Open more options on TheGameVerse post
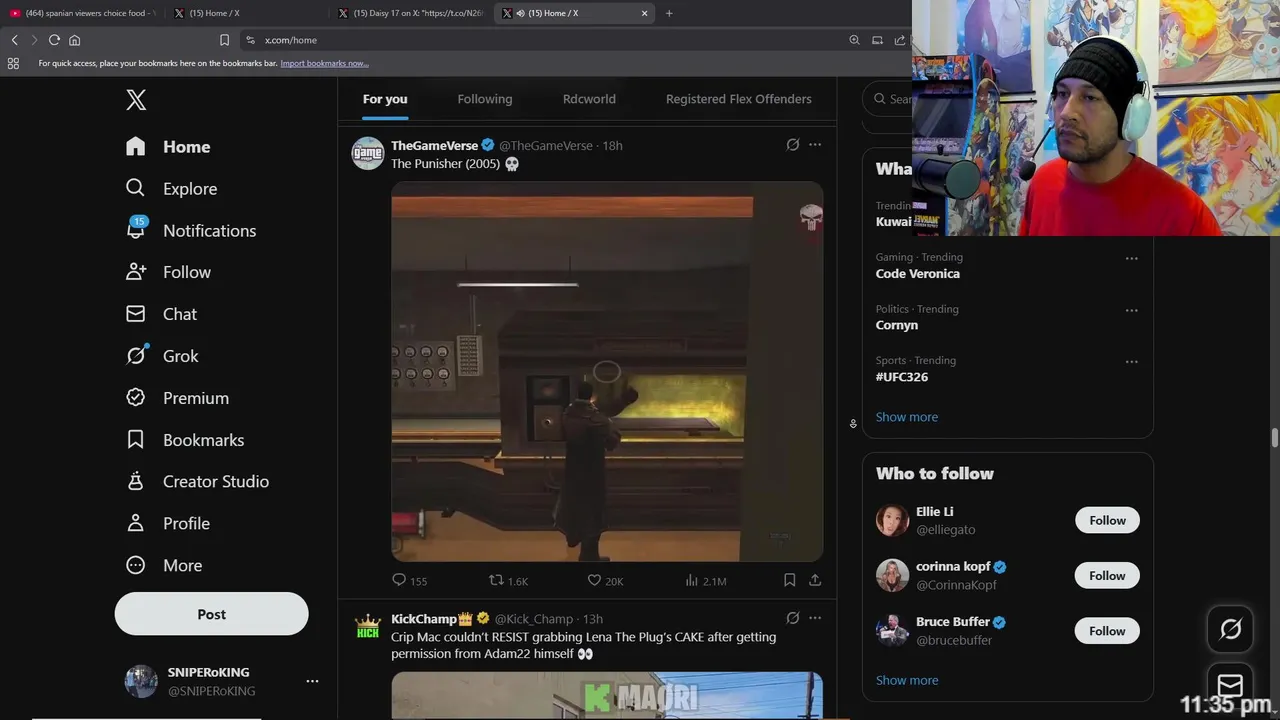The image size is (1280, 720). click(815, 145)
